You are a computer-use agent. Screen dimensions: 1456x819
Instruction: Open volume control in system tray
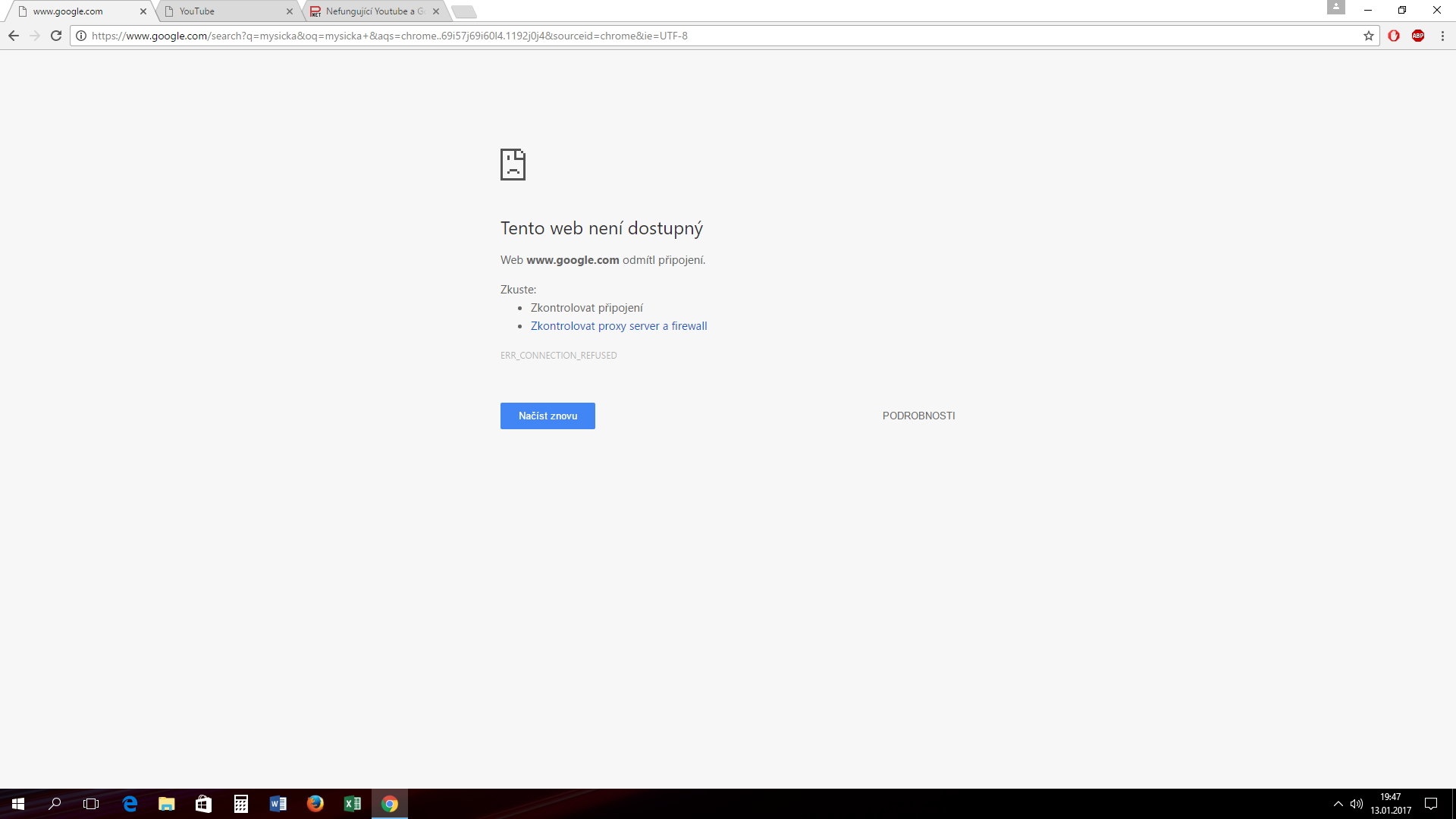click(x=1357, y=804)
